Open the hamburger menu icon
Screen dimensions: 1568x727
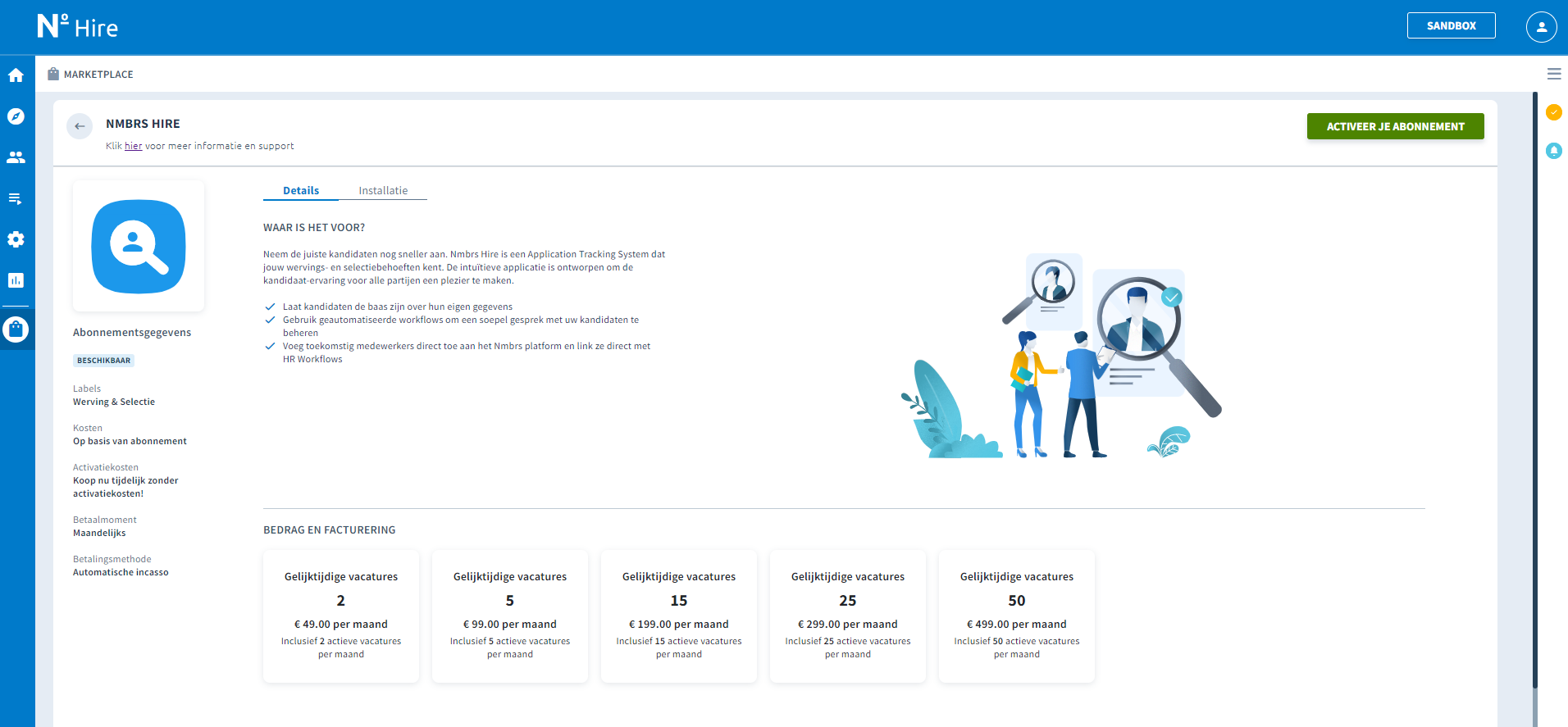[1554, 74]
